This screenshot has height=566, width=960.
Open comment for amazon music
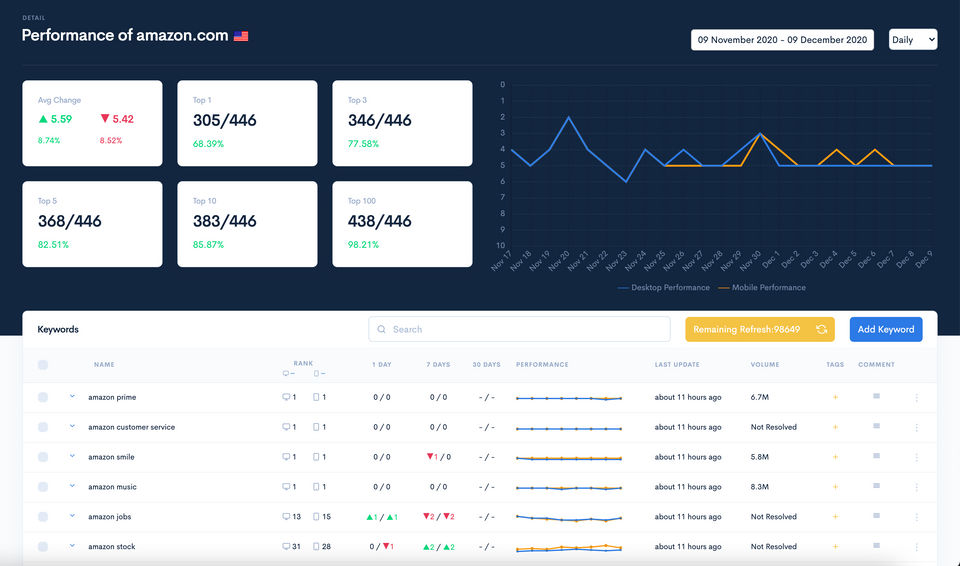click(x=877, y=486)
